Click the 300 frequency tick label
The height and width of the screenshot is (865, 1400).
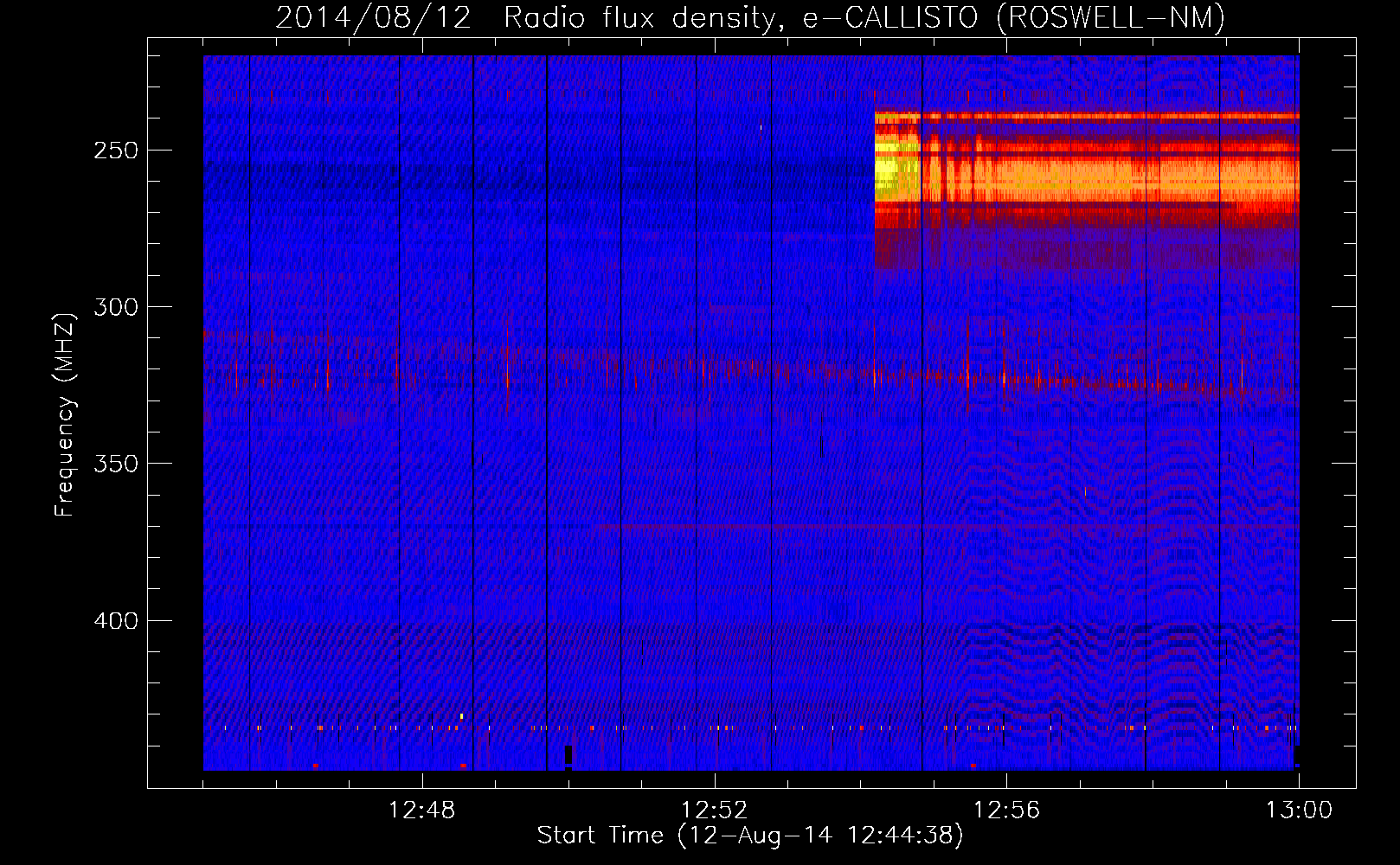116,307
